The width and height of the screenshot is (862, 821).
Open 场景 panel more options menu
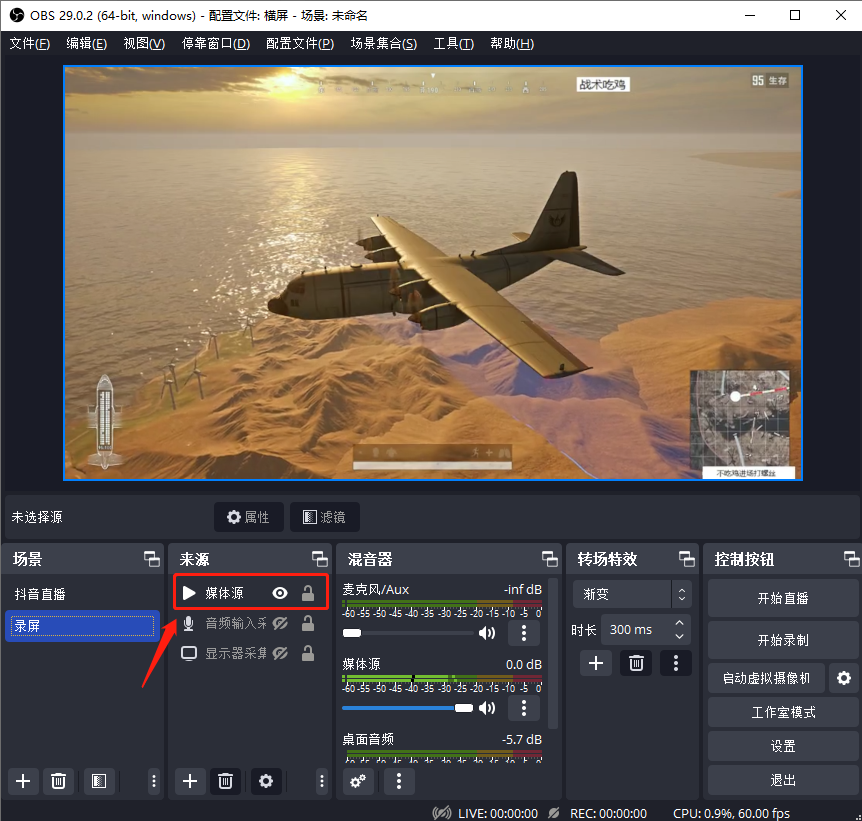[x=153, y=781]
